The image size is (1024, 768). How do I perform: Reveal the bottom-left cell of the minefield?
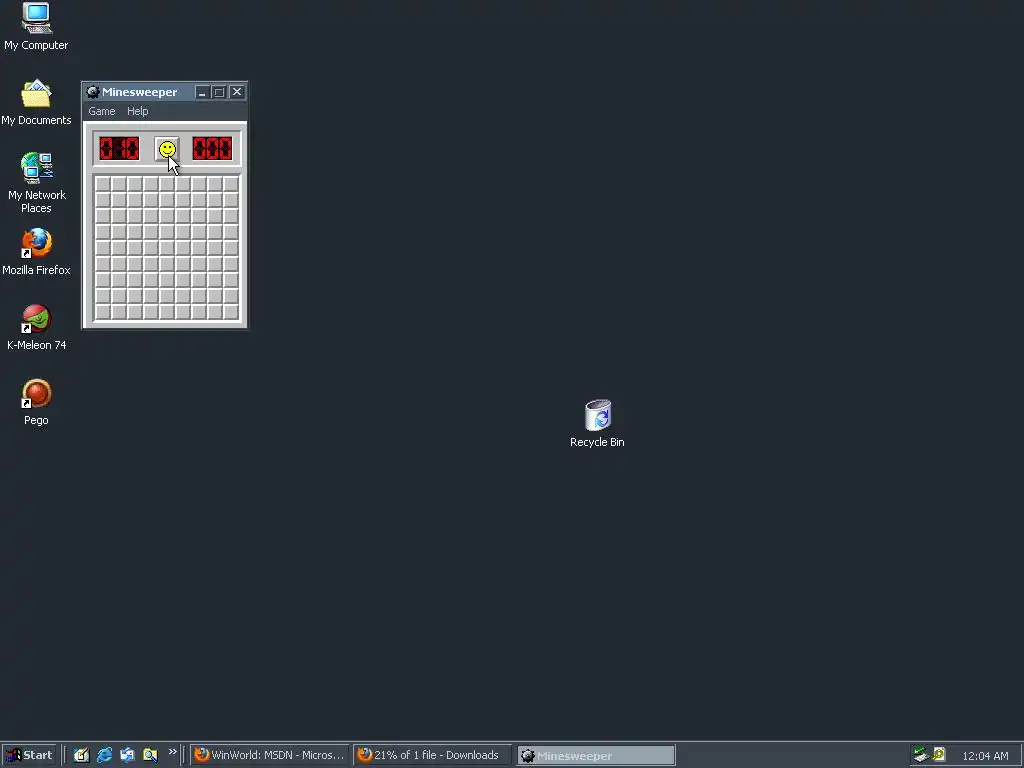coord(103,312)
